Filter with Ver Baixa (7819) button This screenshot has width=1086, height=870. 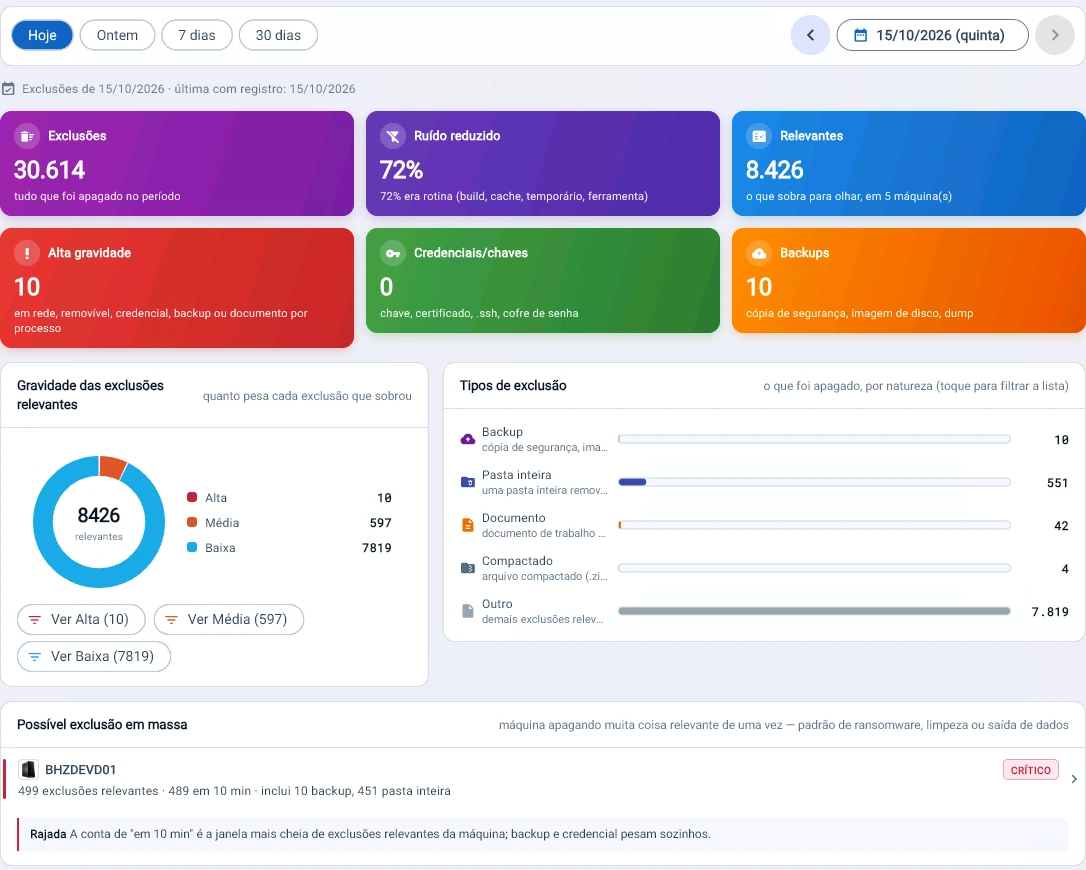[x=94, y=656]
